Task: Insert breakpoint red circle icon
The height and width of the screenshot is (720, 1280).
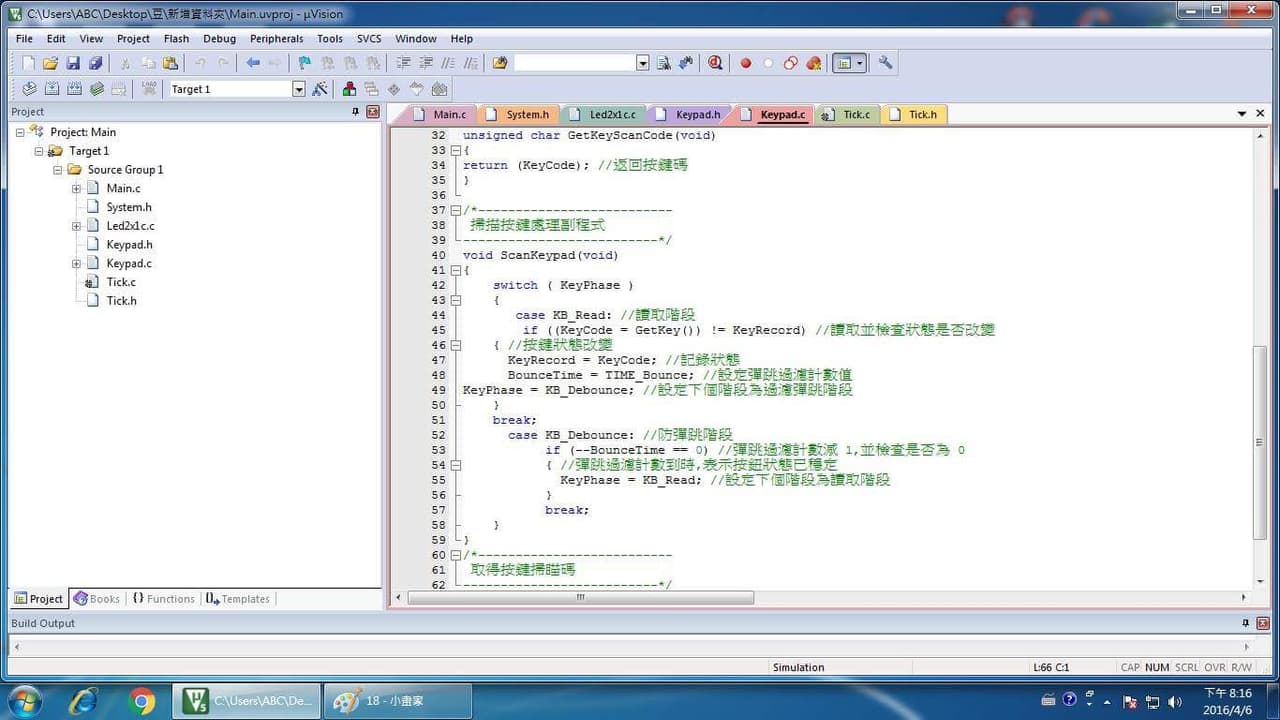Action: point(745,63)
